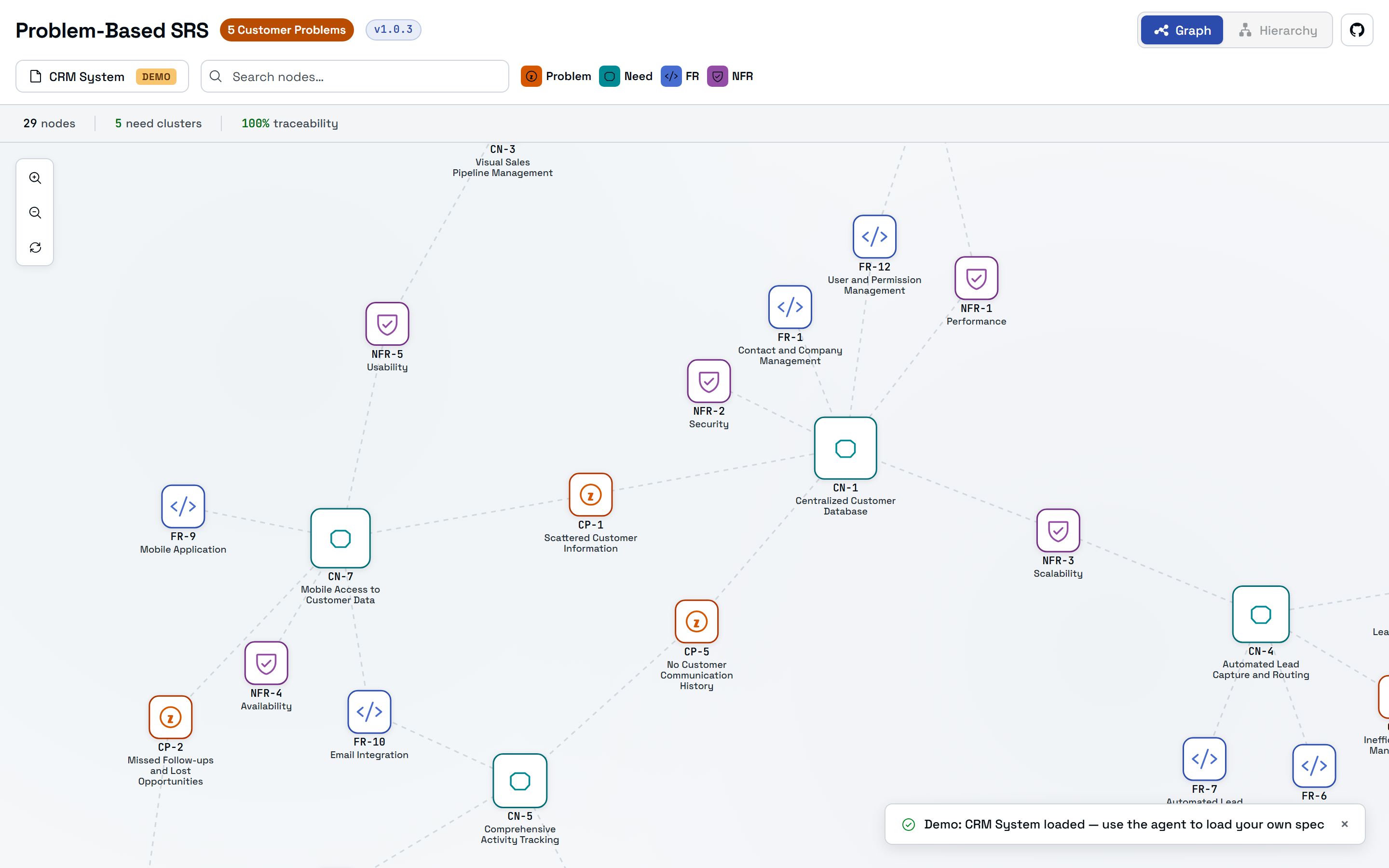Select the FR-9 Mobile Application node

(183, 506)
